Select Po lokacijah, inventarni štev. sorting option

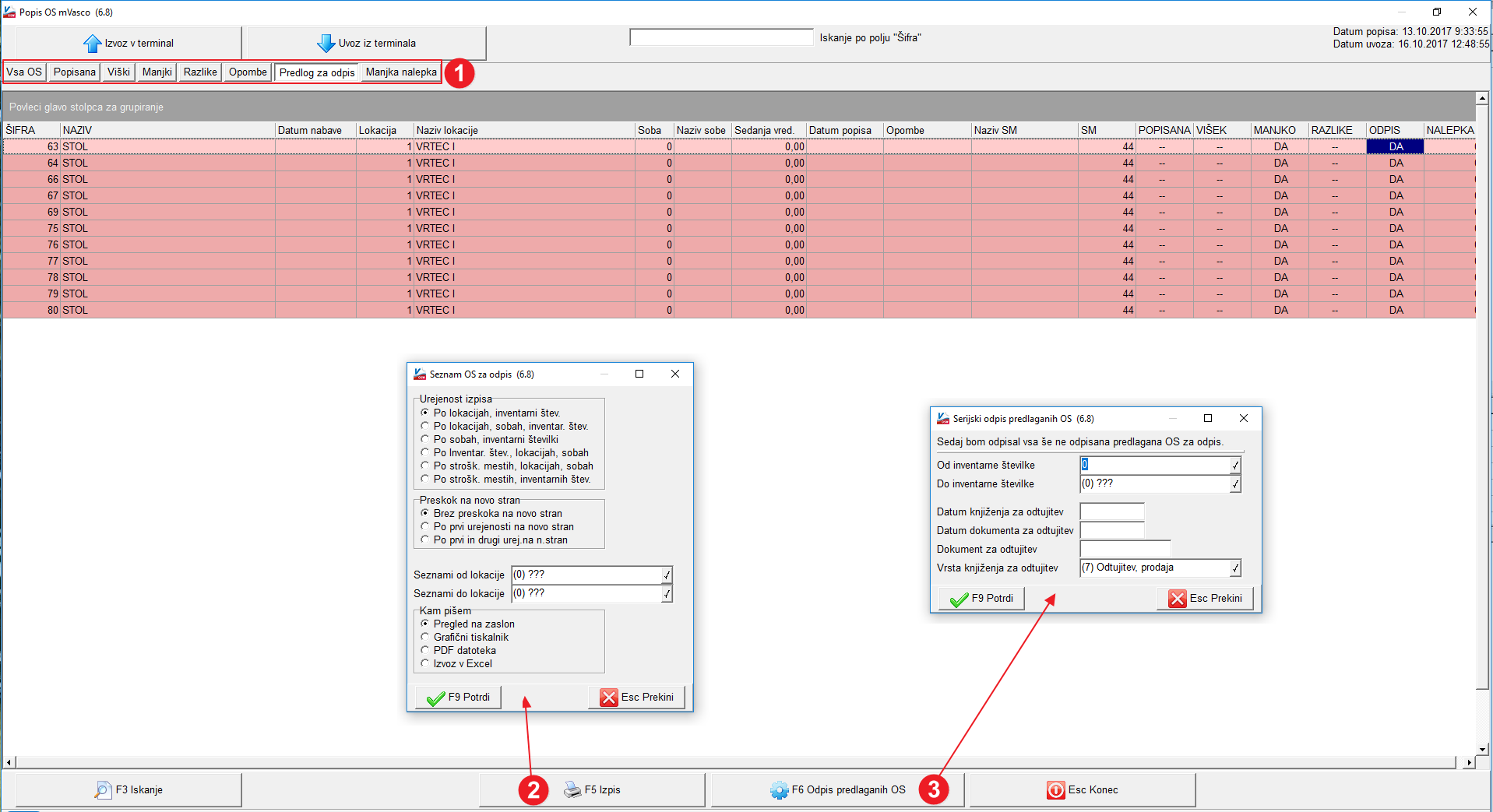click(x=424, y=413)
